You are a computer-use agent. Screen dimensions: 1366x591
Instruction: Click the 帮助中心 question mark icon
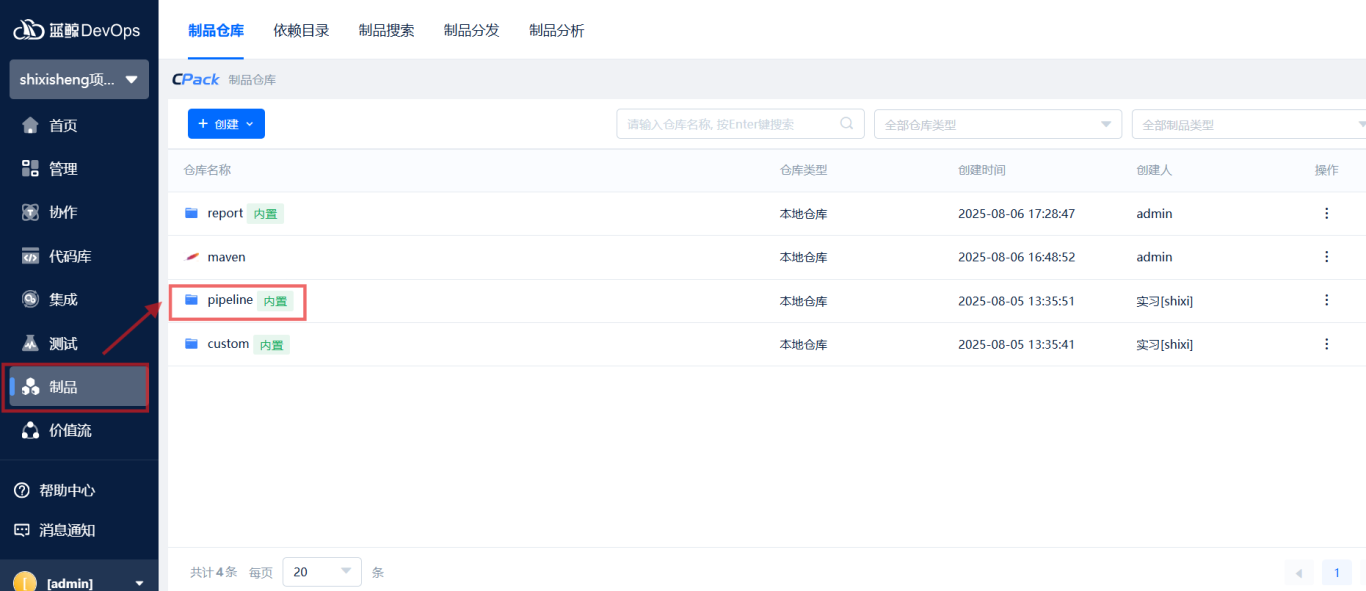point(21,490)
